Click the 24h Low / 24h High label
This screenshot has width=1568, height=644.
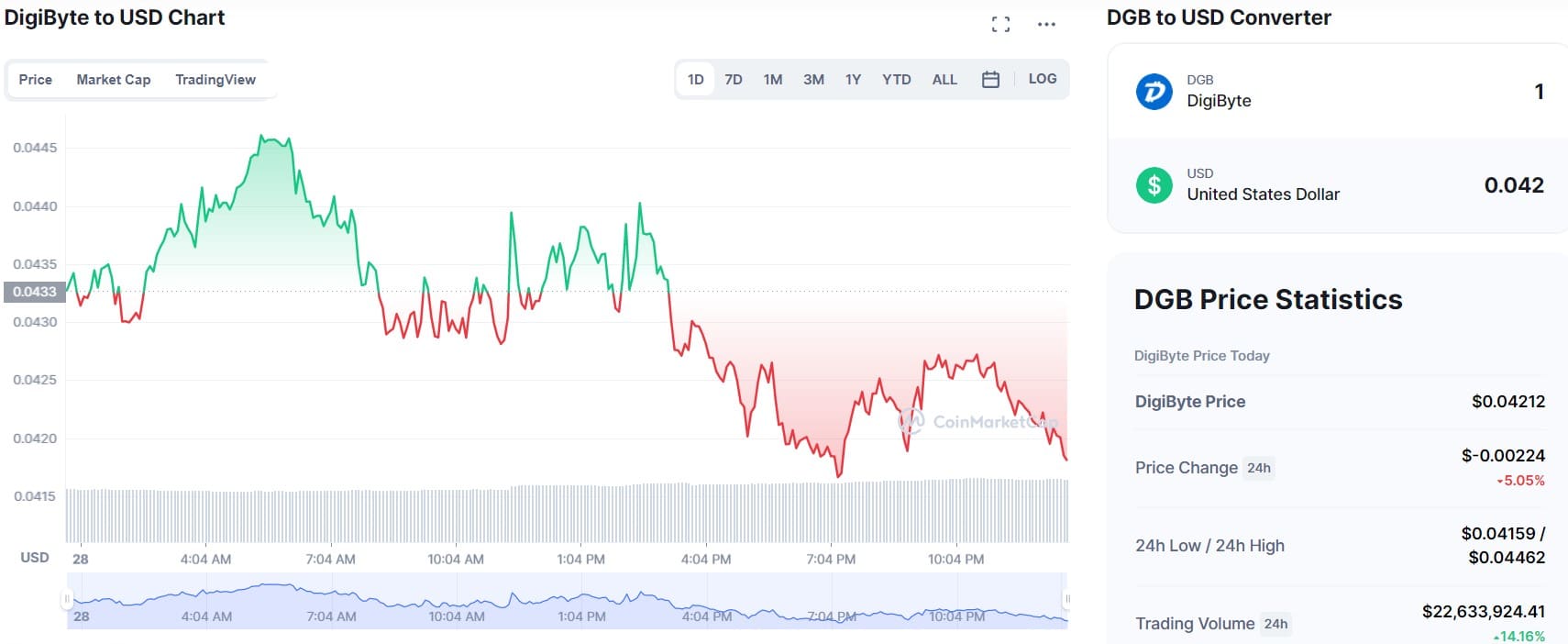pyautogui.click(x=1209, y=546)
